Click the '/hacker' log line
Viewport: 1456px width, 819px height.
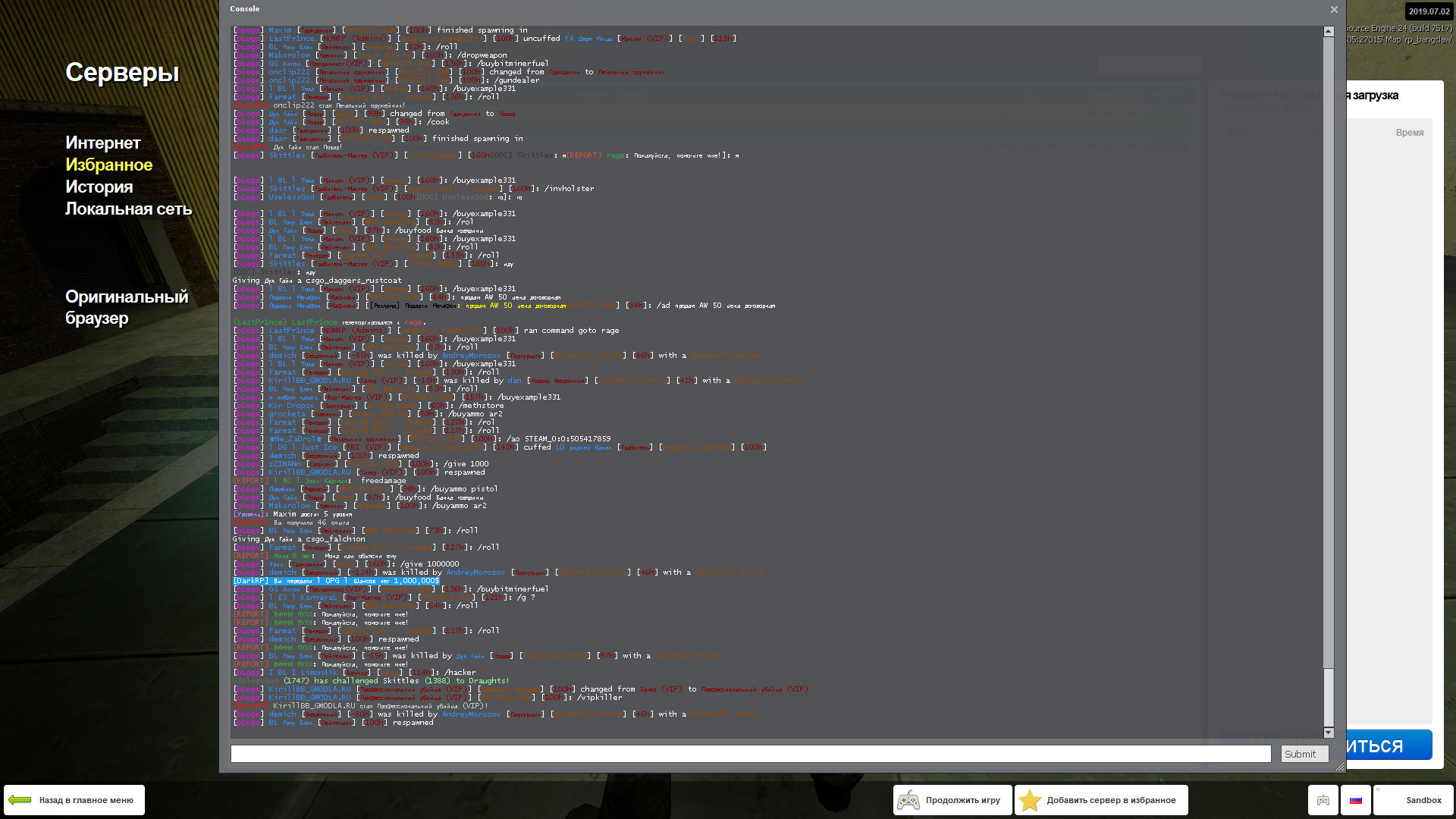pyautogui.click(x=355, y=673)
